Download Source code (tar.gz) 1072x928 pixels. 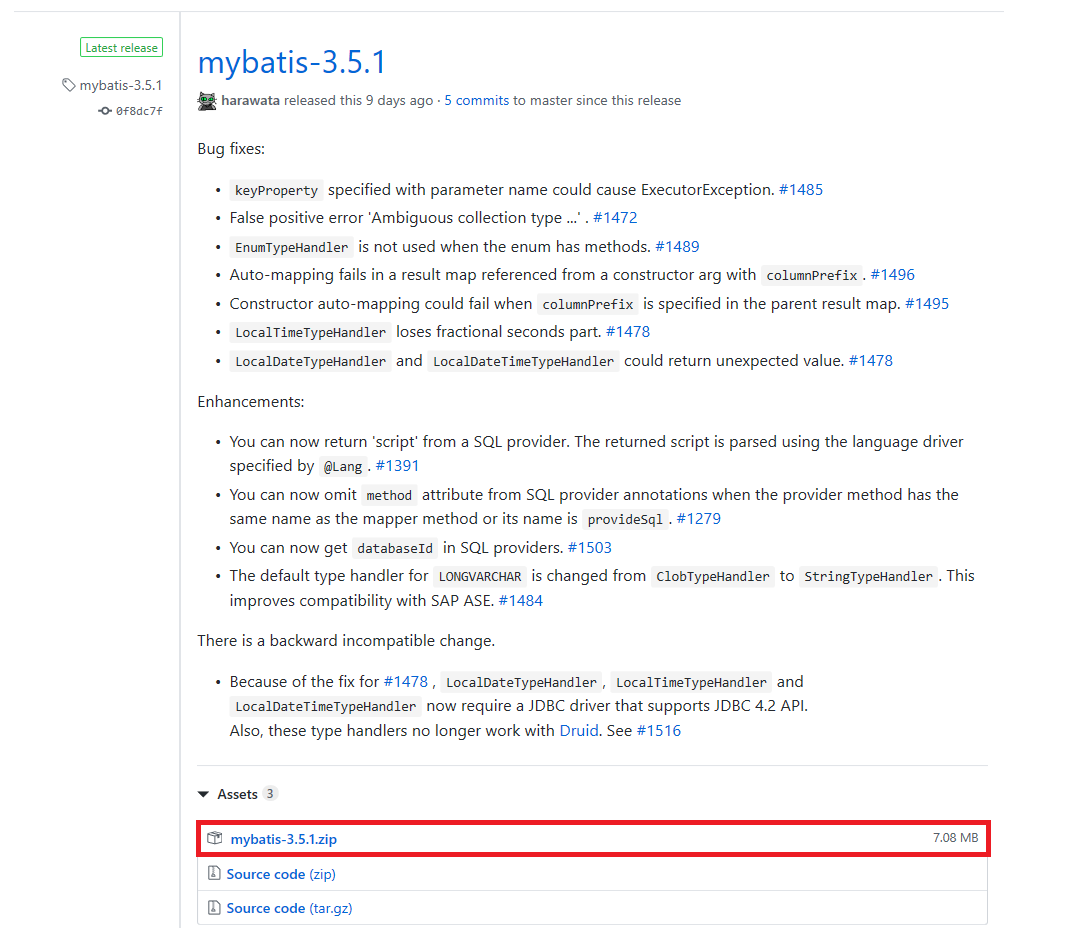[x=289, y=908]
